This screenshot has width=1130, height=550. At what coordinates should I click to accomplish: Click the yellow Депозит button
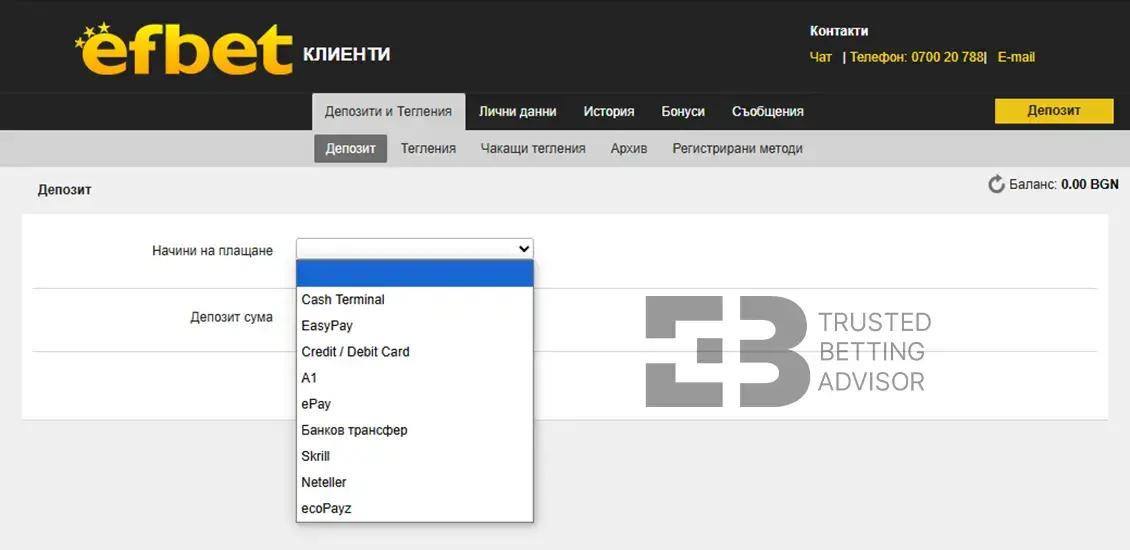pos(1054,111)
